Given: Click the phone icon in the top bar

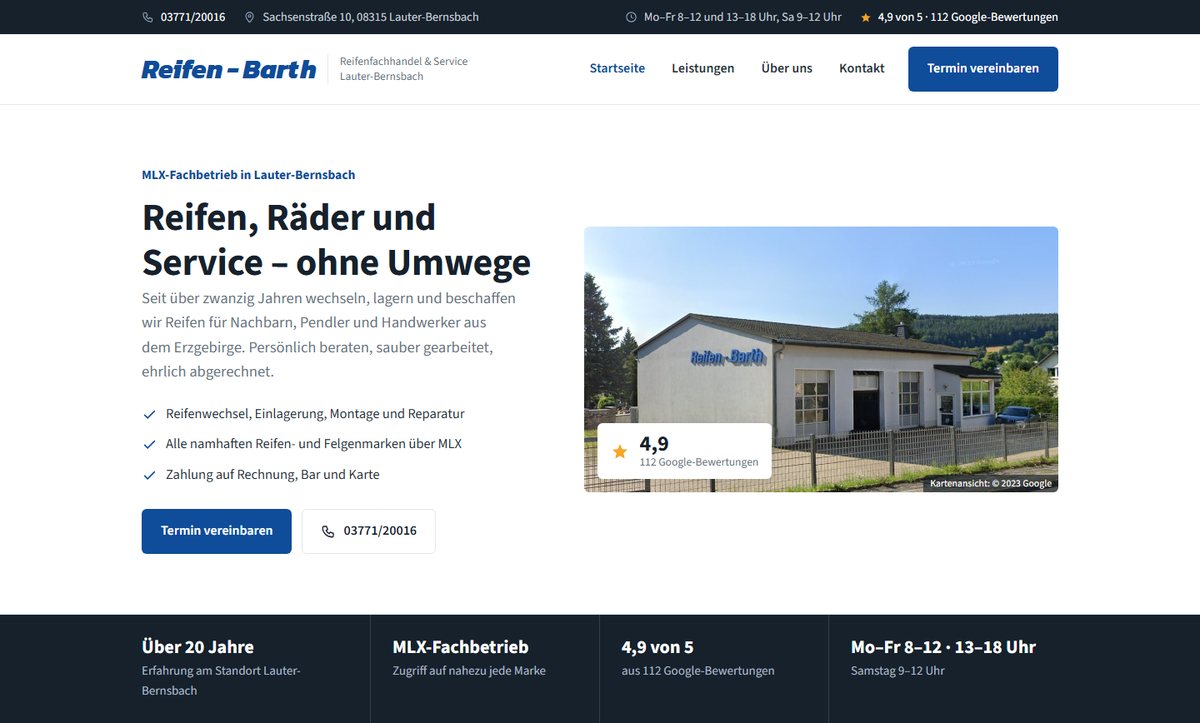Looking at the screenshot, I should tap(148, 17).
